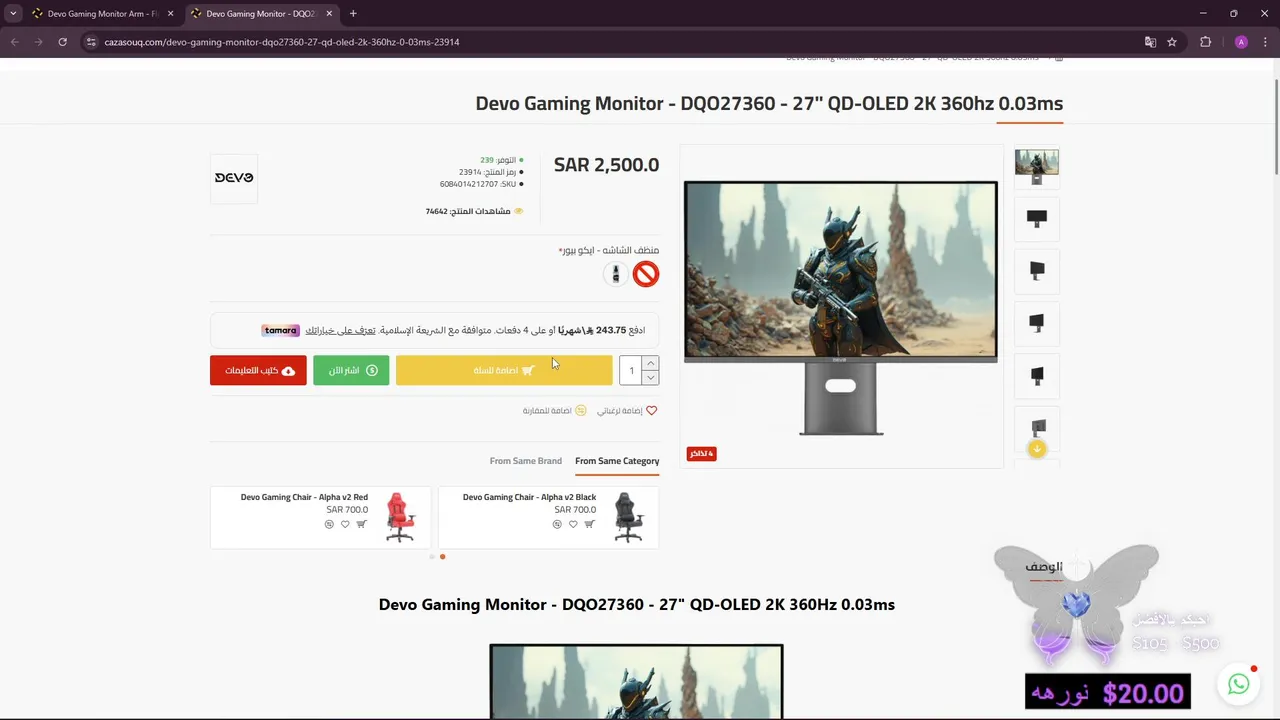Screen dimensions: 1280x720
Task: Click the red instruction manual download button
Action: [x=258, y=370]
